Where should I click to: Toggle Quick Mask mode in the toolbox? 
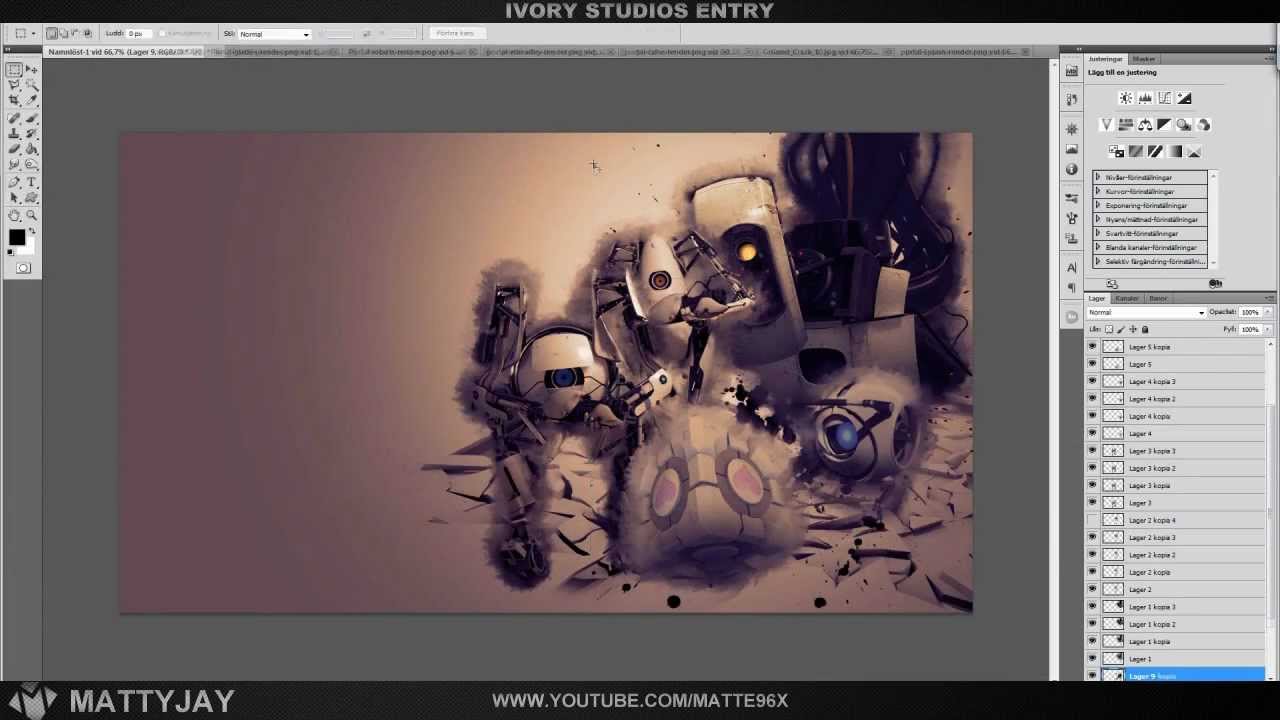click(x=23, y=268)
